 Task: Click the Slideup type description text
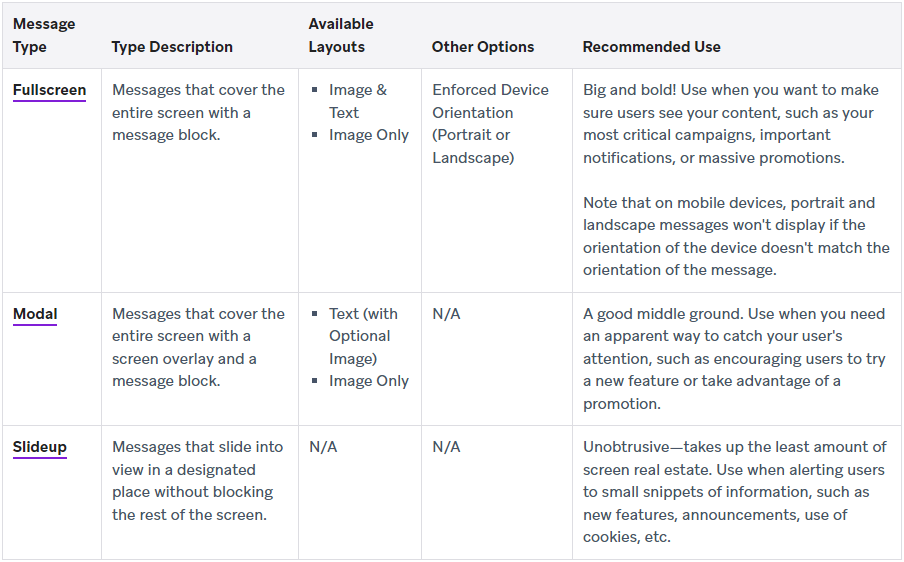pos(198,481)
